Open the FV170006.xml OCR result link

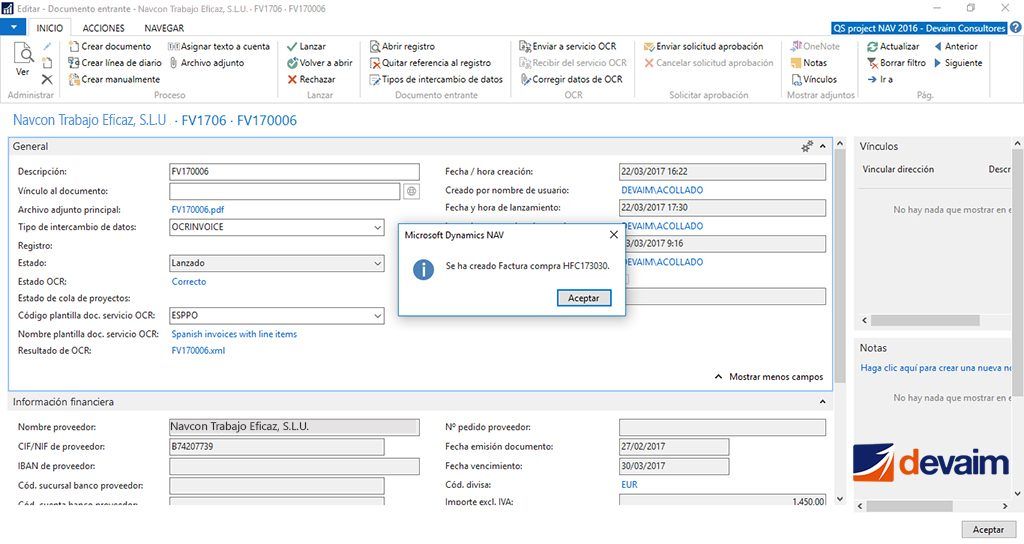[199, 351]
